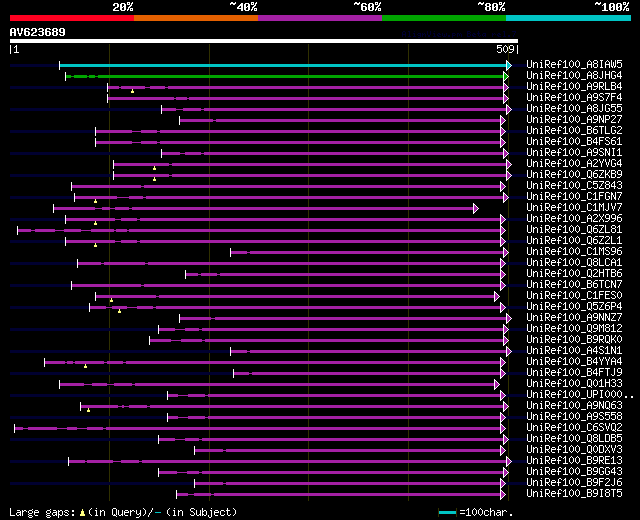Select the UniRef100_C1FES0 label
Screen dimensions: 640x520
(x=574, y=296)
